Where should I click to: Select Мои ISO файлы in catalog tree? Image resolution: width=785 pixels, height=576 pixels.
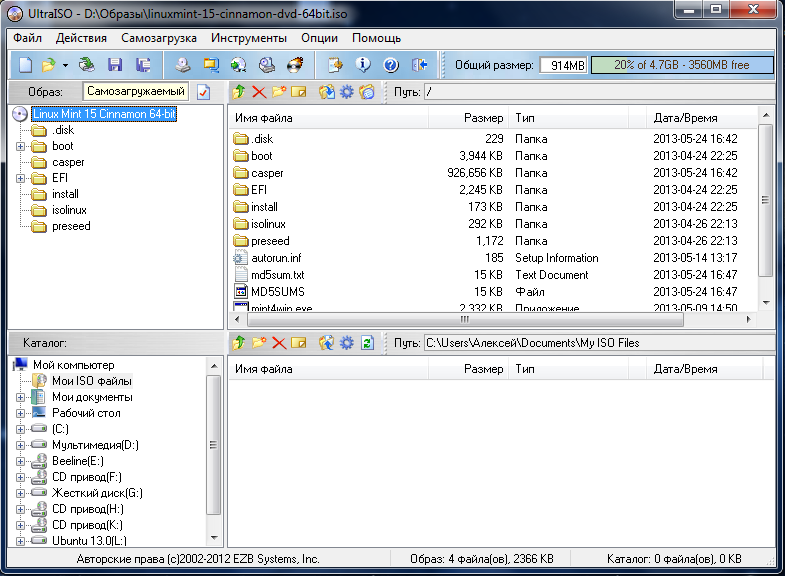click(92, 381)
